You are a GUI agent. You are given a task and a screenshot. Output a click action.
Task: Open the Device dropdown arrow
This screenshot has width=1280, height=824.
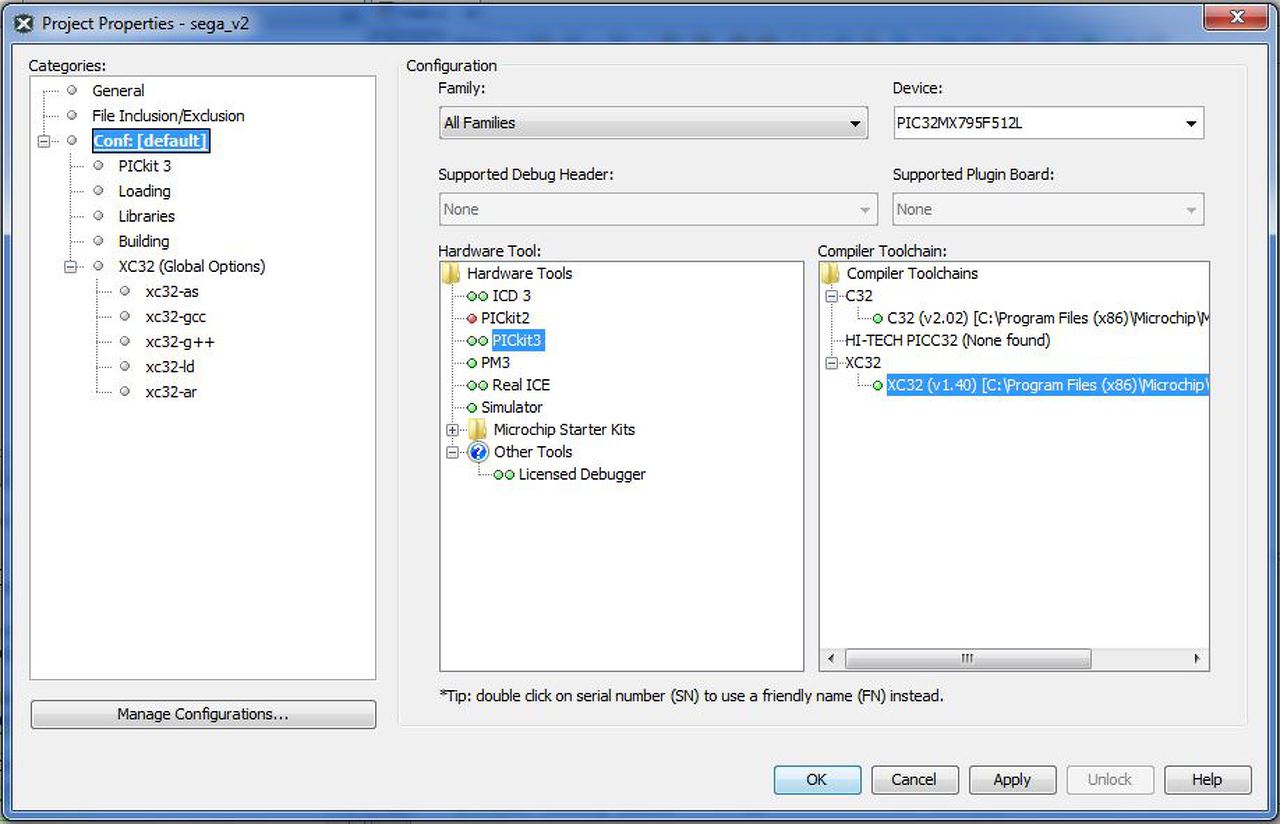click(1191, 124)
